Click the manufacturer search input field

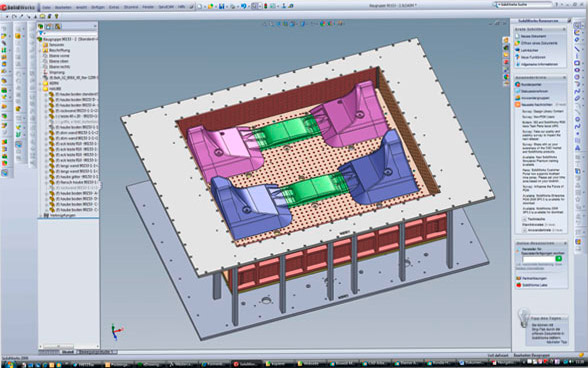(x=538, y=259)
